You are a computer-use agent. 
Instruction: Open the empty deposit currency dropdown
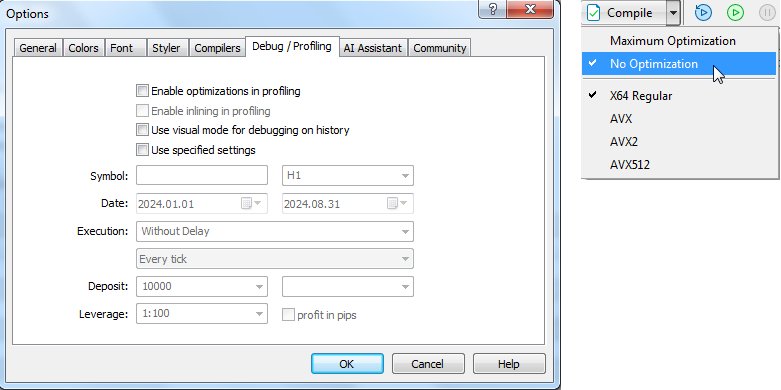pos(348,286)
